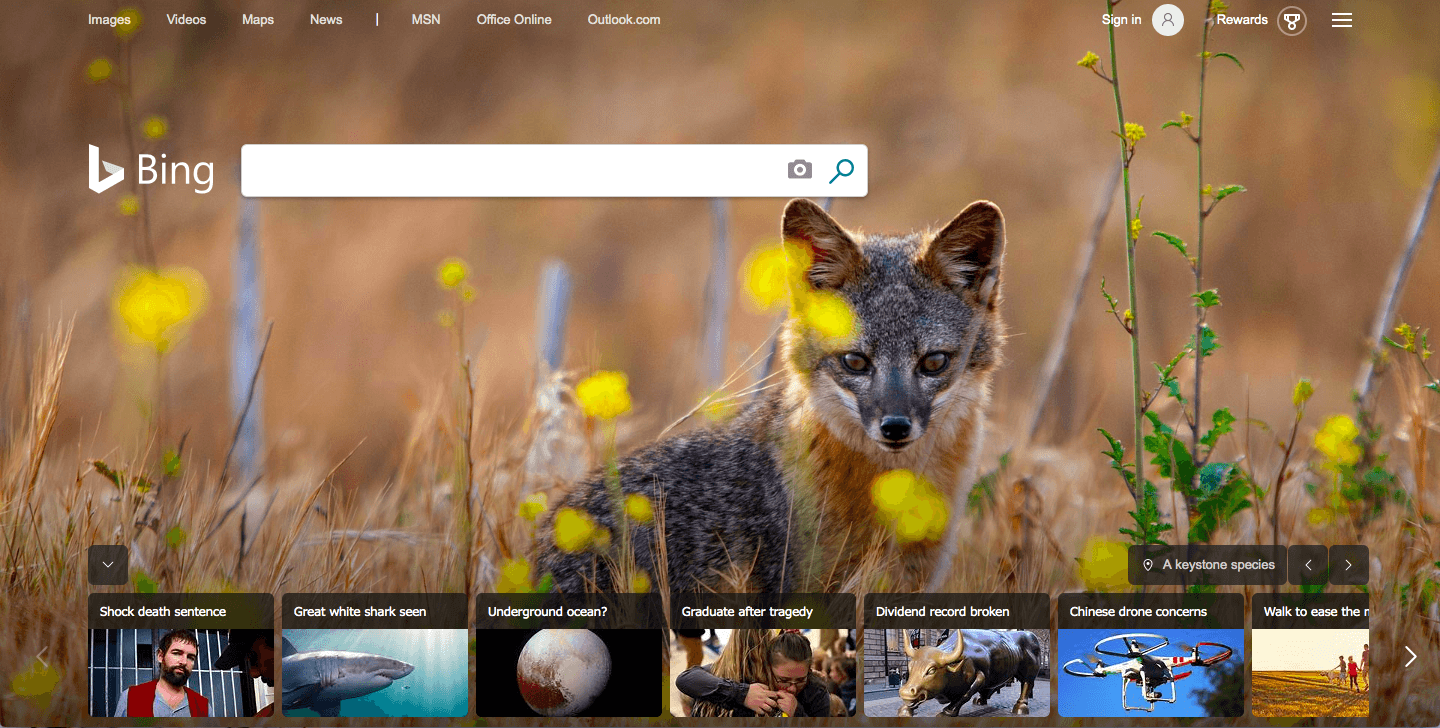The image size is (1440, 728).
Task: Go to the Maps section
Action: point(258,20)
